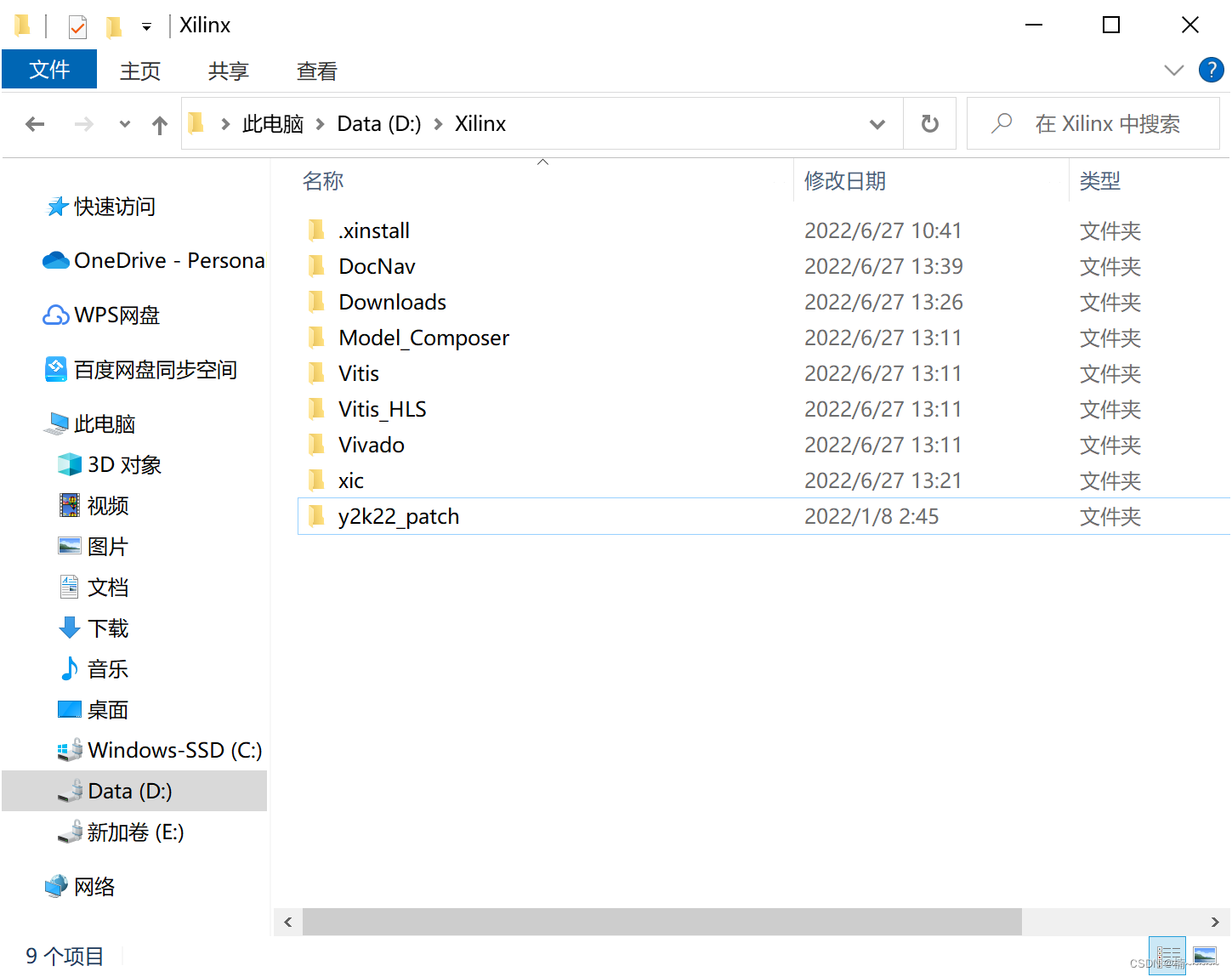Image resolution: width=1232 pixels, height=977 pixels.
Task: Click the Model_Composer folder name
Action: coord(424,338)
